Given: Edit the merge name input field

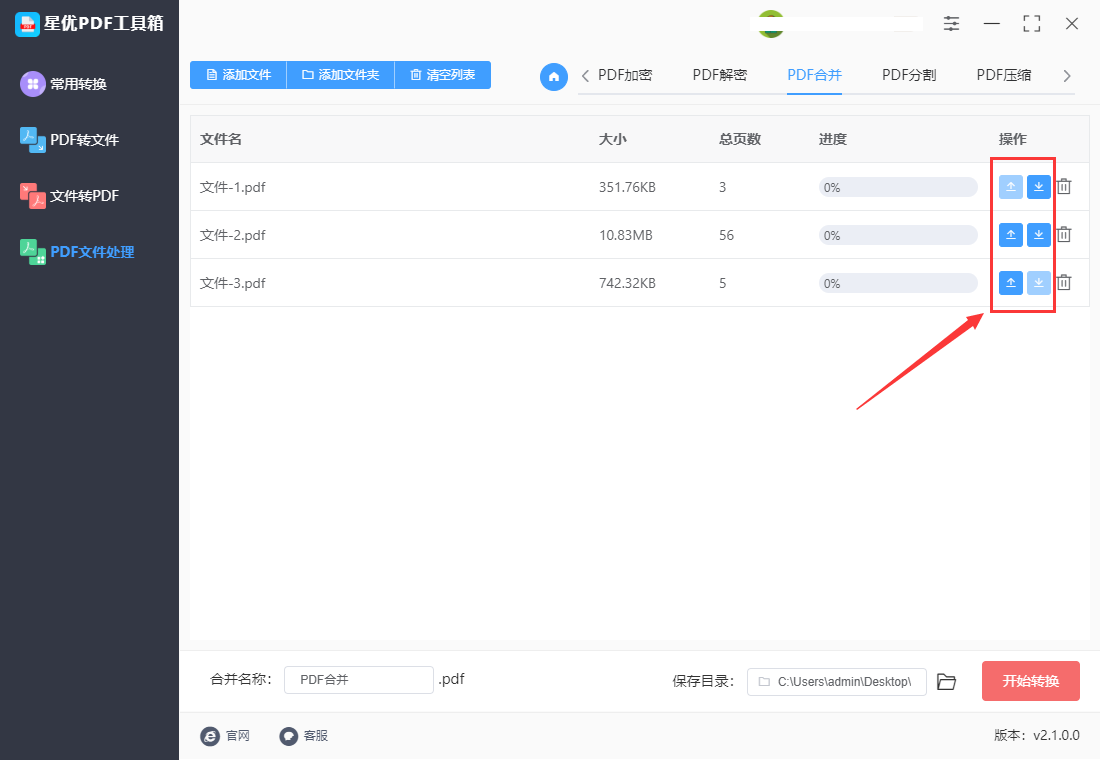Looking at the screenshot, I should click(358, 679).
